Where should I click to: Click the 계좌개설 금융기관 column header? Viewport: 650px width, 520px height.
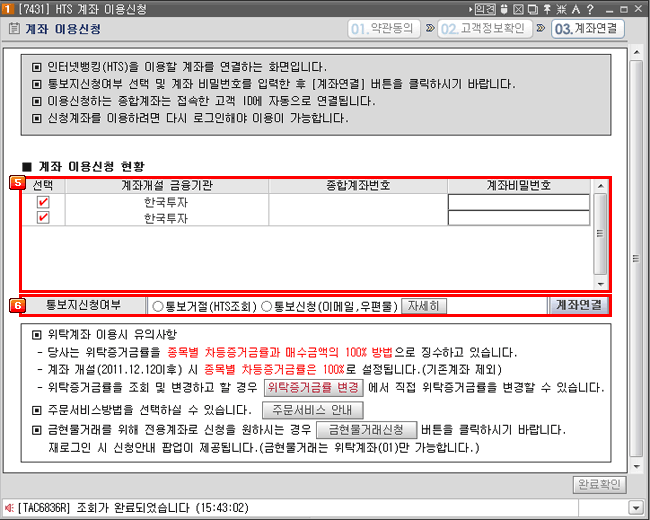167,185
